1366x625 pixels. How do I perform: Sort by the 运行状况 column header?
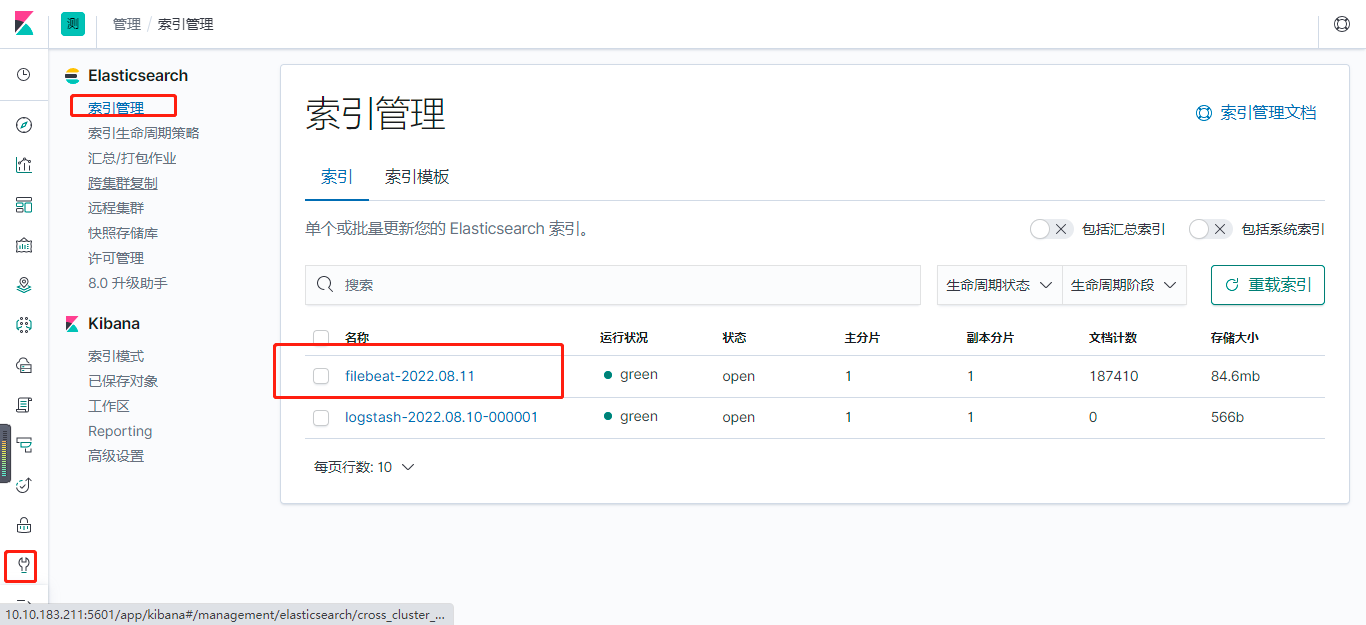click(x=624, y=338)
